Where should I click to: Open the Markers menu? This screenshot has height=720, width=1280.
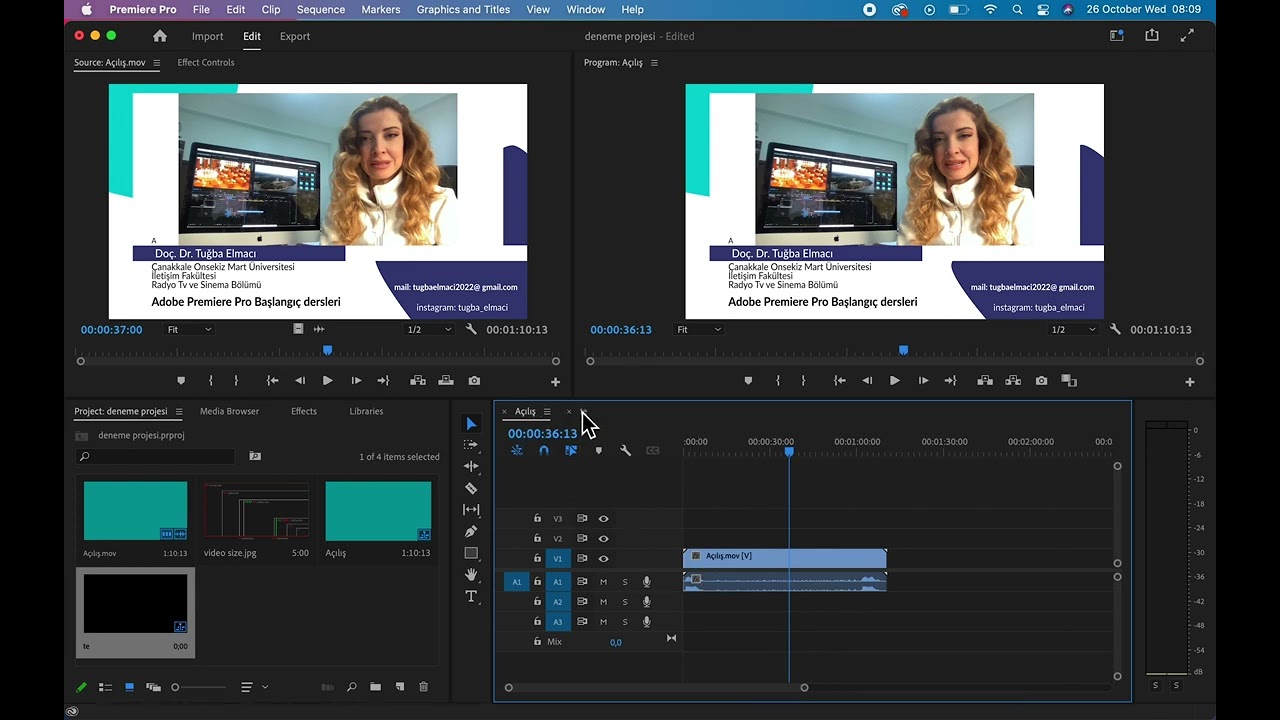(x=380, y=10)
